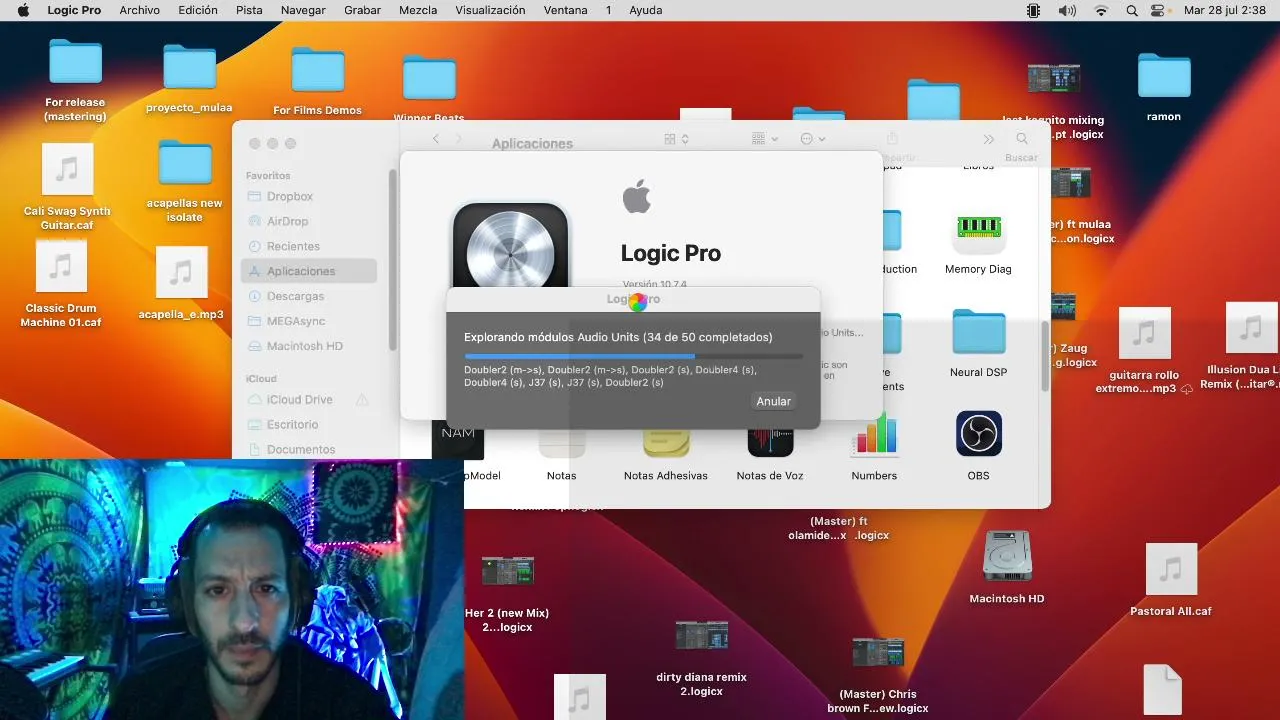1280x720 pixels.
Task: Open the Mezcla menu
Action: click(418, 10)
